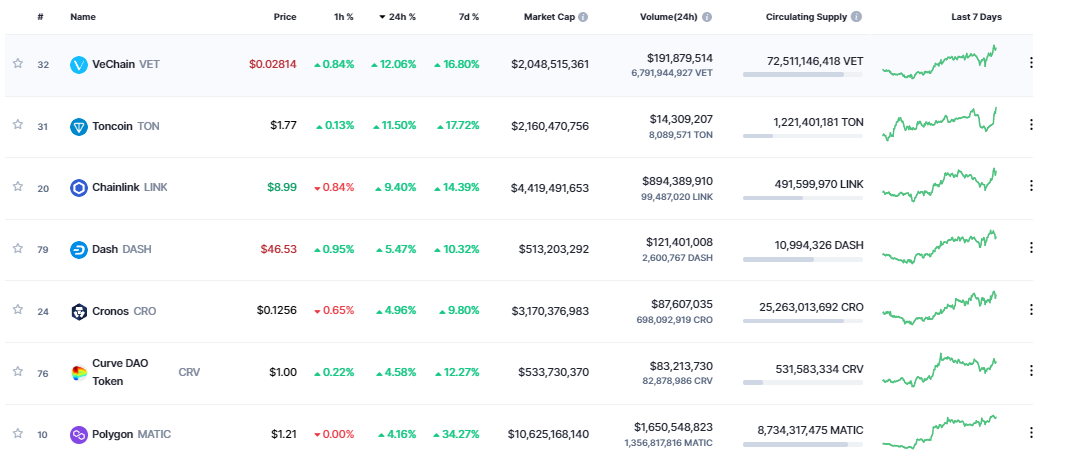Open the Chainlink row more-options menu
The image size is (1069, 461).
1031,185
